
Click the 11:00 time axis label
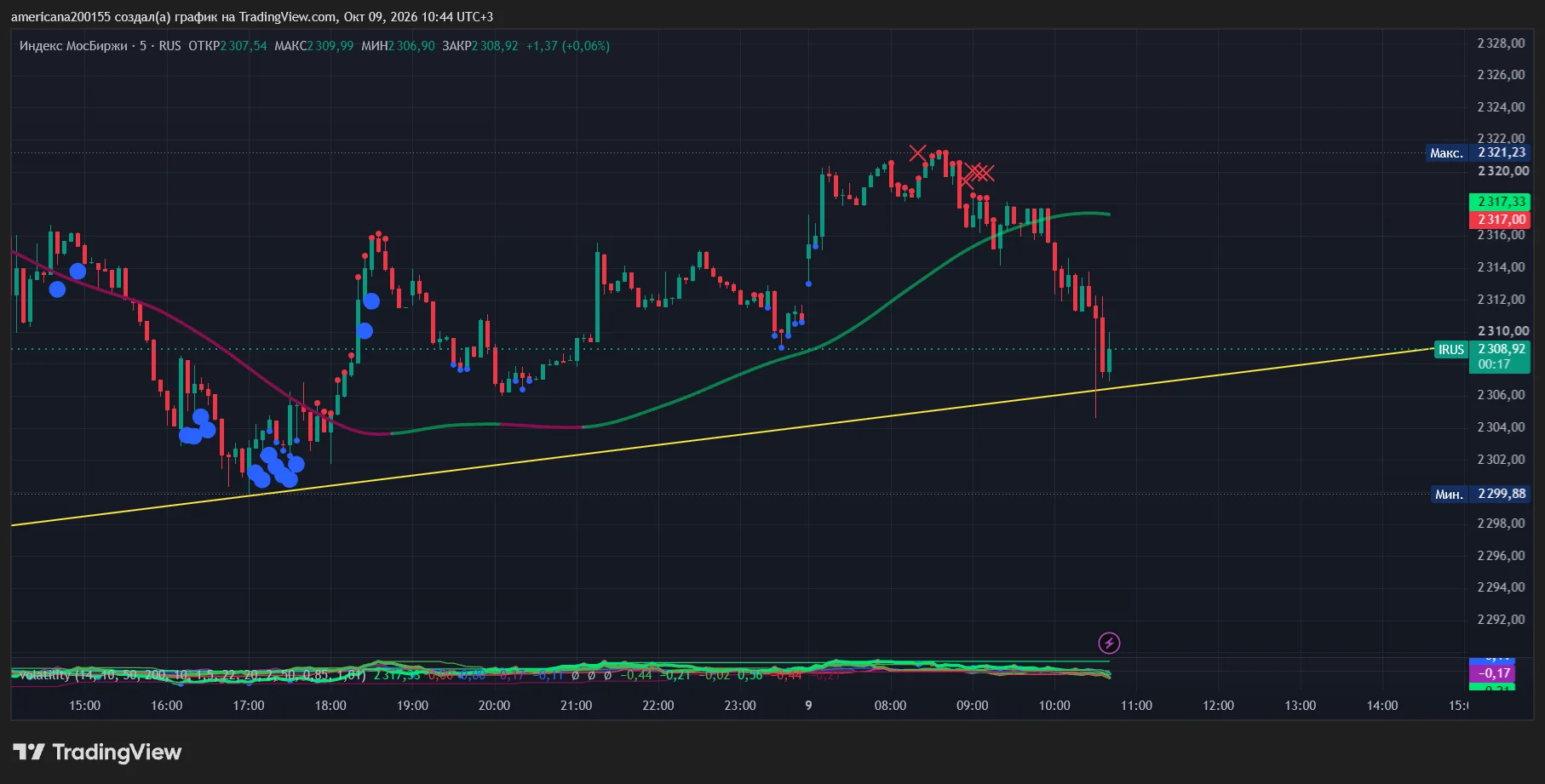(1136, 706)
